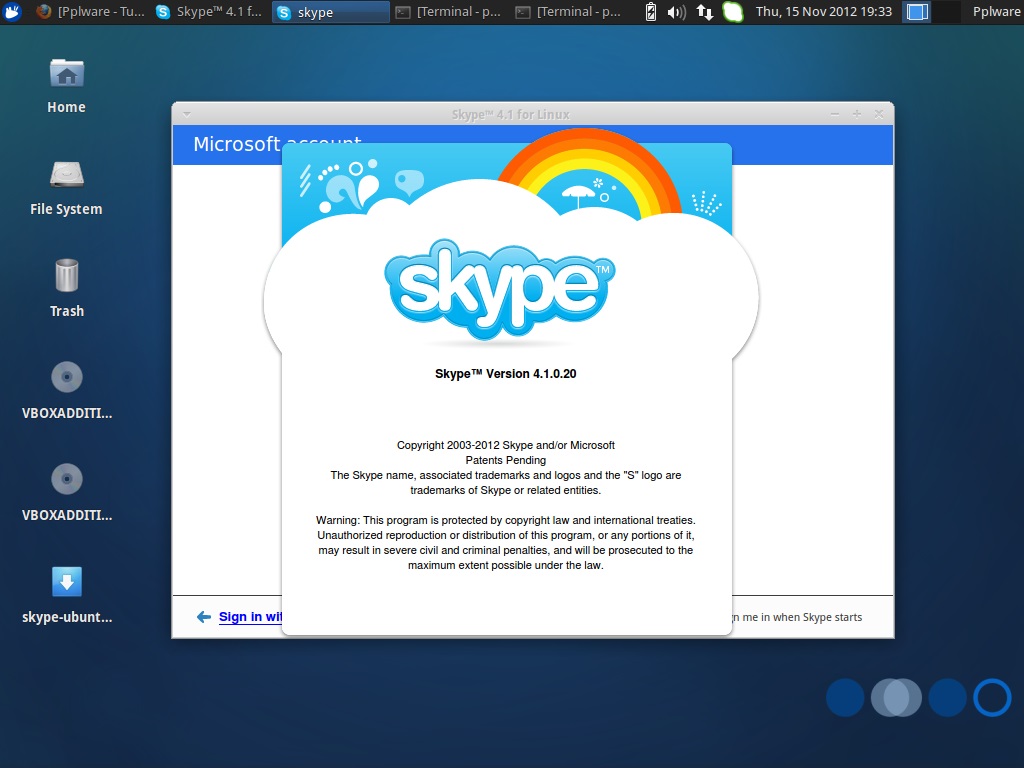Minimize the Skype 4.1 for Linux window
This screenshot has height=768, width=1024.
tap(835, 114)
